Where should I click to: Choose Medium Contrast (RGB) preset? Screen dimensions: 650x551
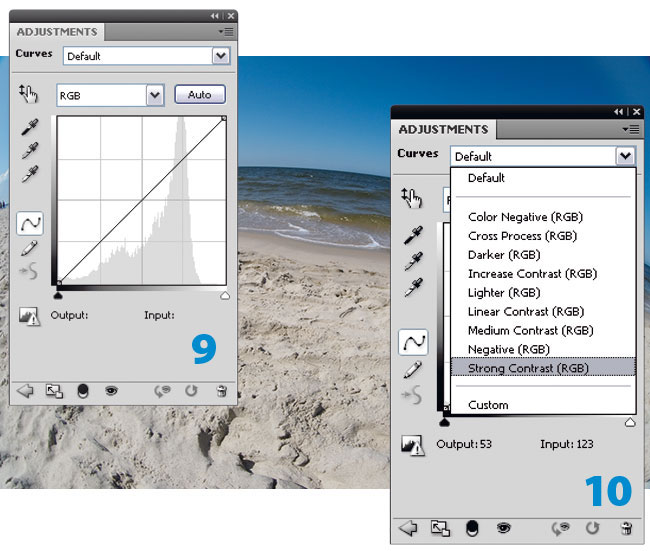[x=543, y=331]
